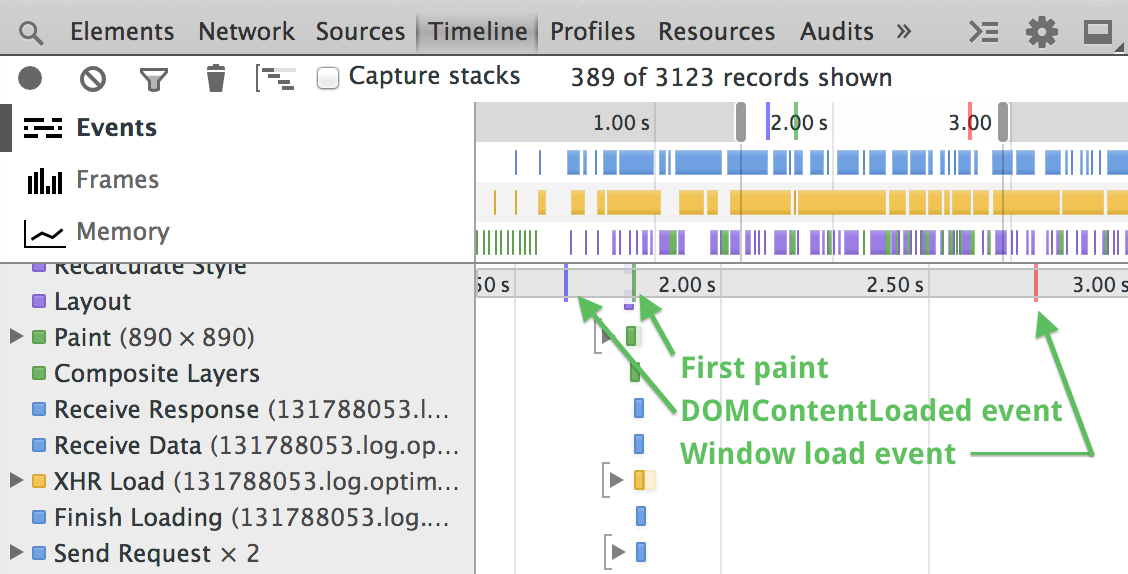Click the search magnifier icon
The image size is (1128, 574).
[32, 33]
